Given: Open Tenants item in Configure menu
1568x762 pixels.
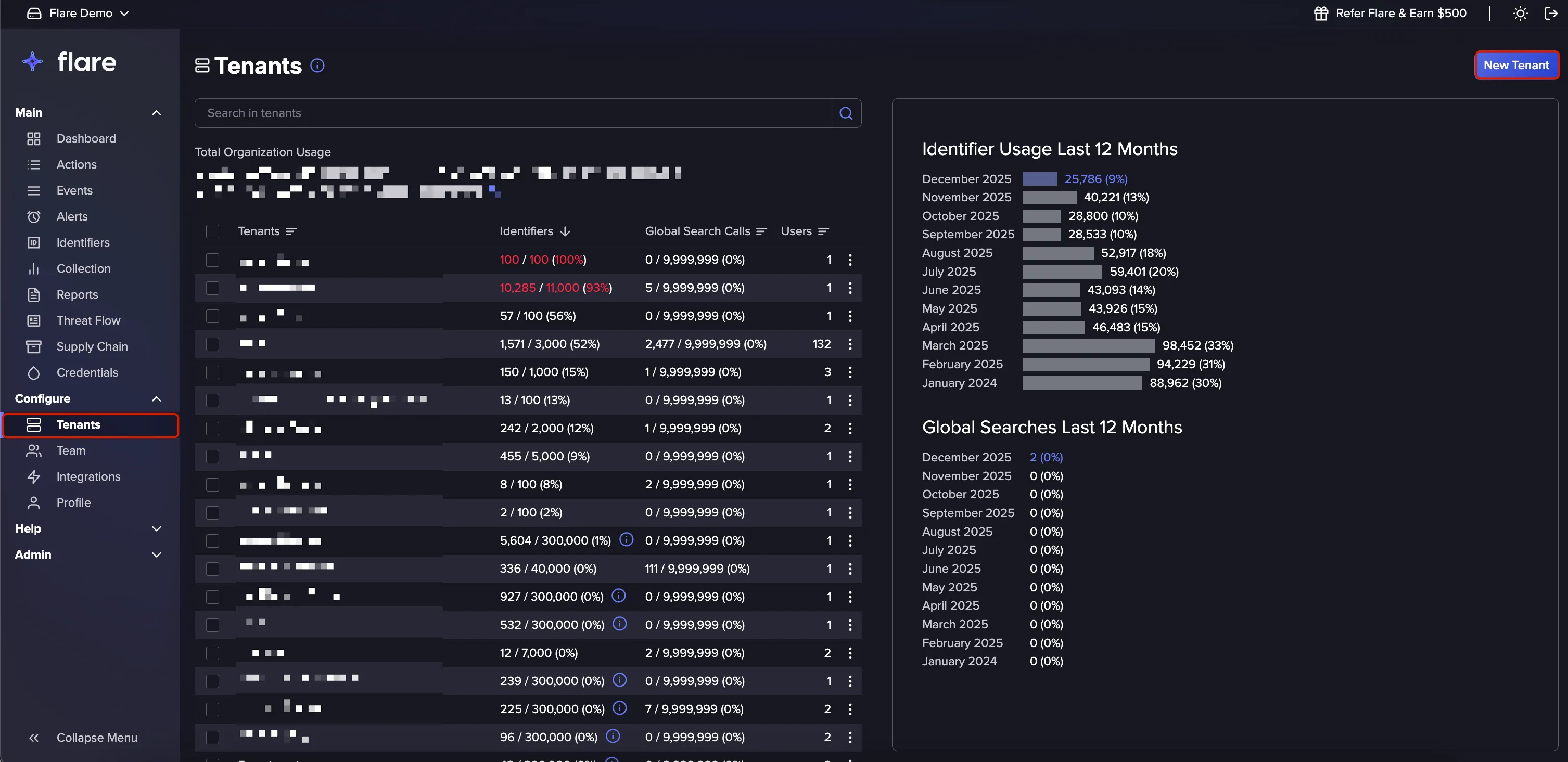Looking at the screenshot, I should click(x=90, y=425).
